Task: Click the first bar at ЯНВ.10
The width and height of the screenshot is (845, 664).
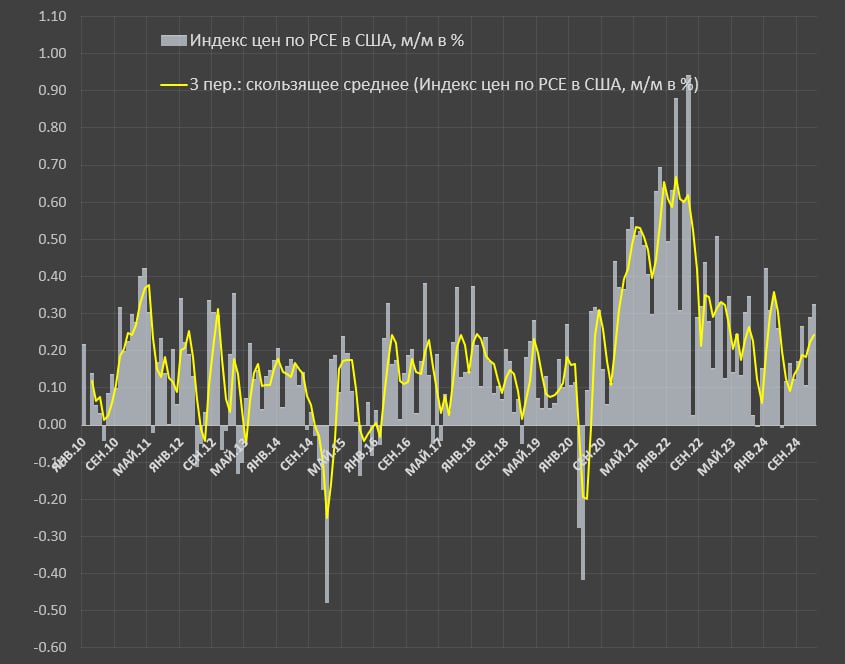Action: coord(84,385)
